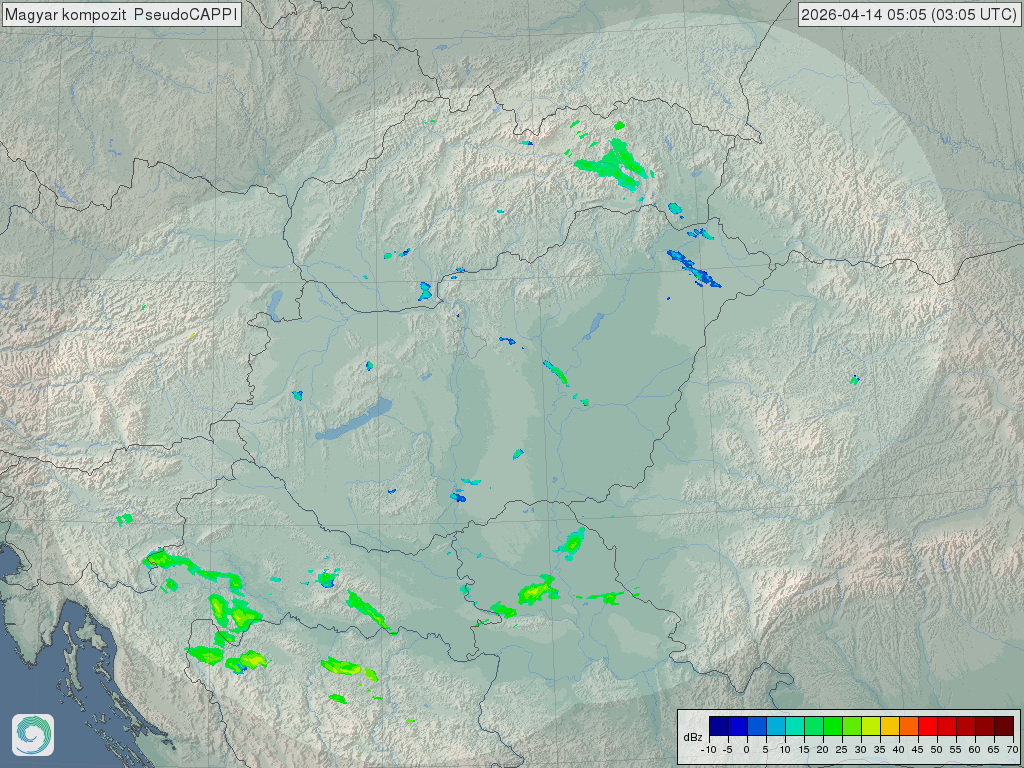Click the isolated echo far east in Romania

(x=855, y=379)
